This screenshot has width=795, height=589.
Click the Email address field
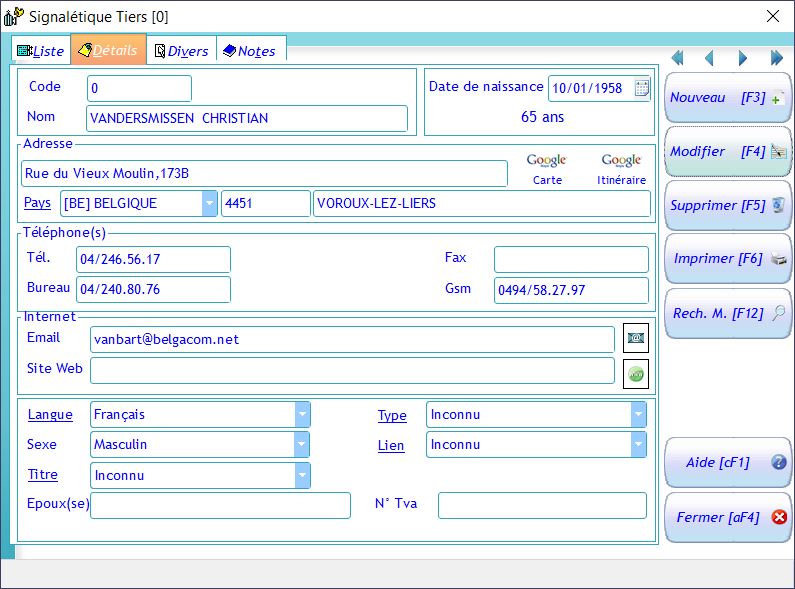[x=352, y=339]
